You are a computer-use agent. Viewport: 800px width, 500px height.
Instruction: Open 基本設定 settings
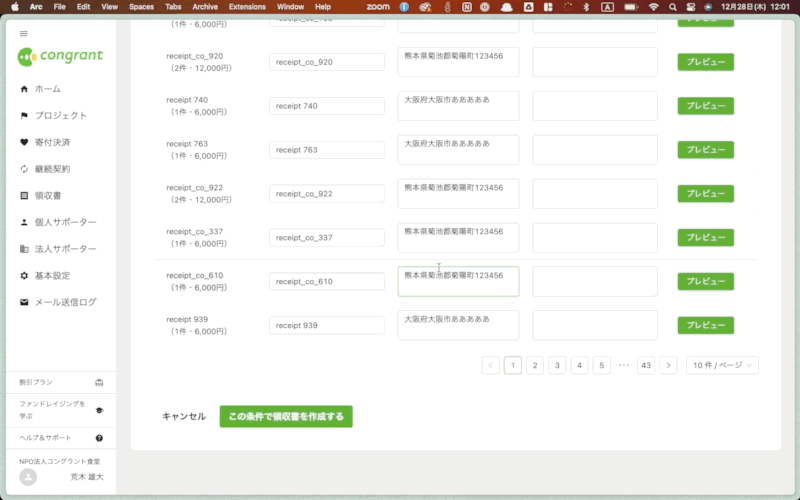(52, 276)
